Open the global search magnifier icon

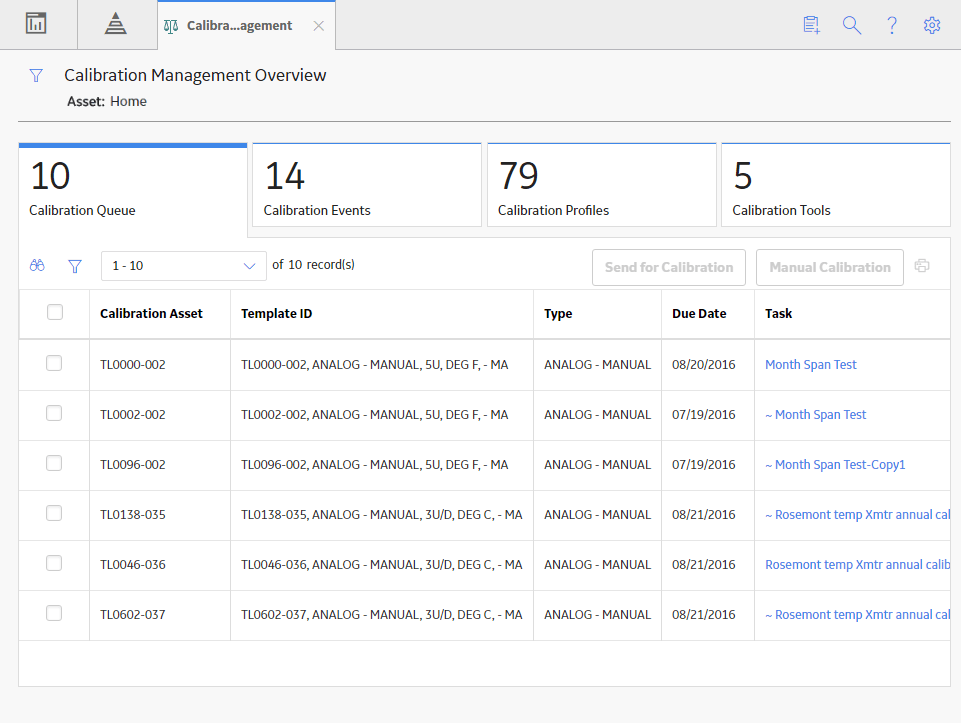click(852, 25)
